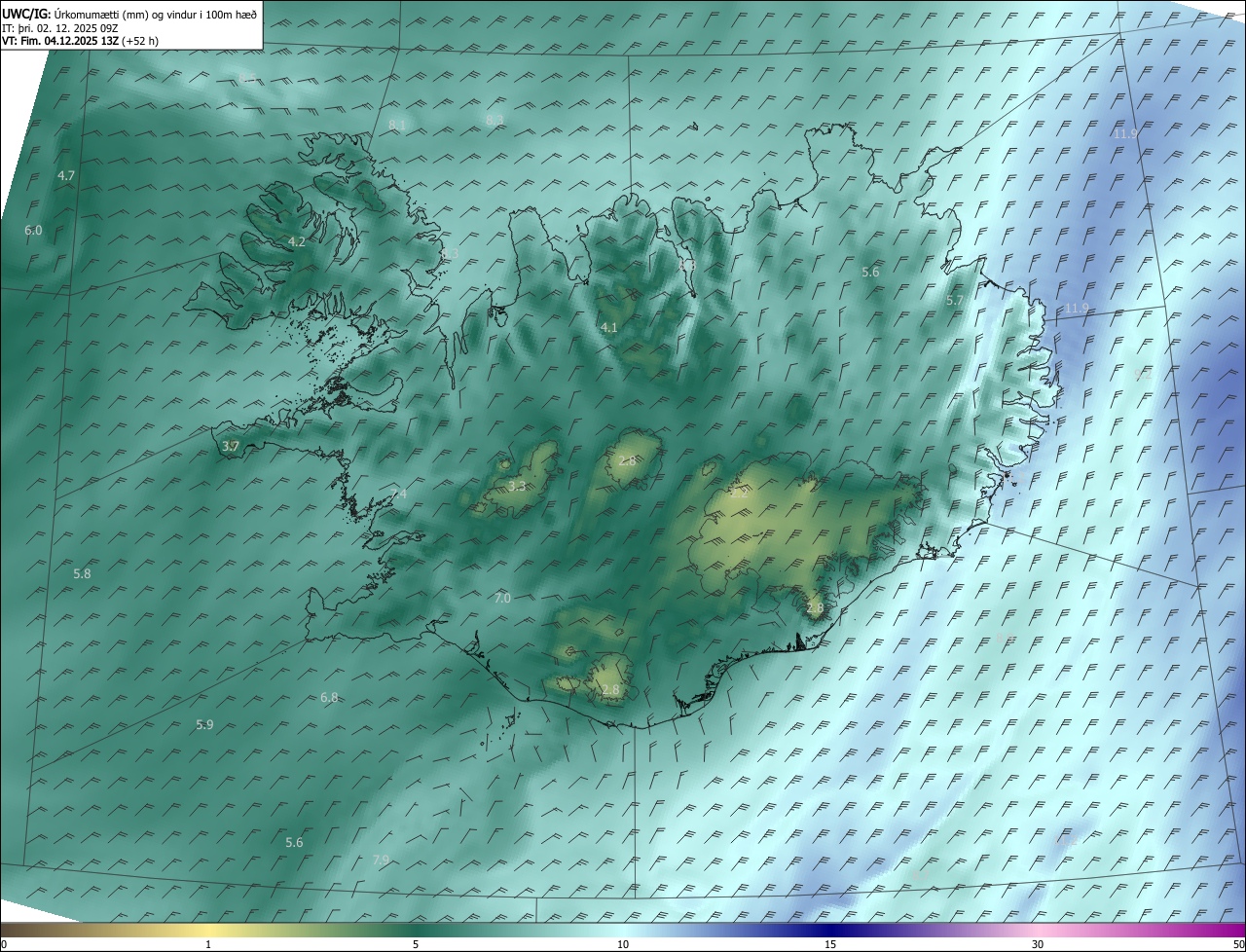Click the 7.0 value on the map
Viewport: 1246px width, 952px height.
pyautogui.click(x=502, y=598)
